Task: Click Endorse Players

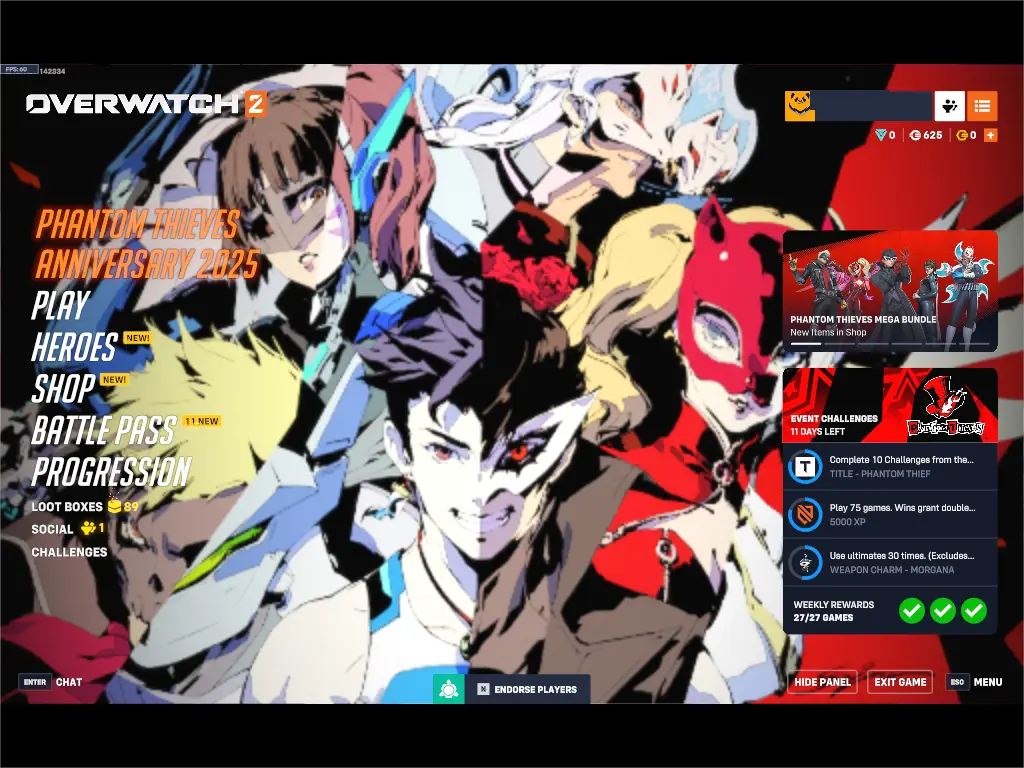Action: pyautogui.click(x=536, y=689)
